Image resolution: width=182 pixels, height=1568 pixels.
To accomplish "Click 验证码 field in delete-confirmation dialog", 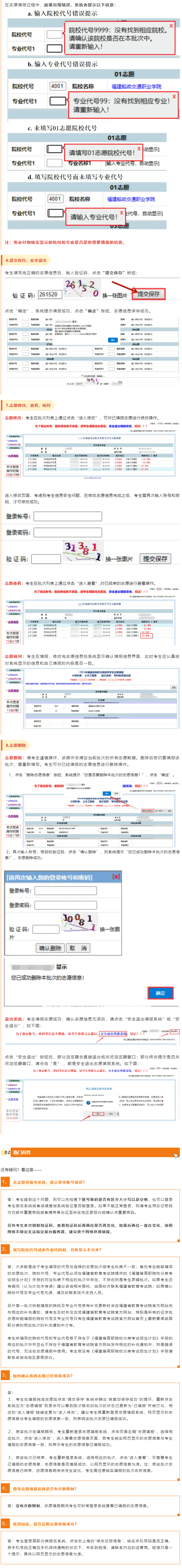I will coord(46,929).
